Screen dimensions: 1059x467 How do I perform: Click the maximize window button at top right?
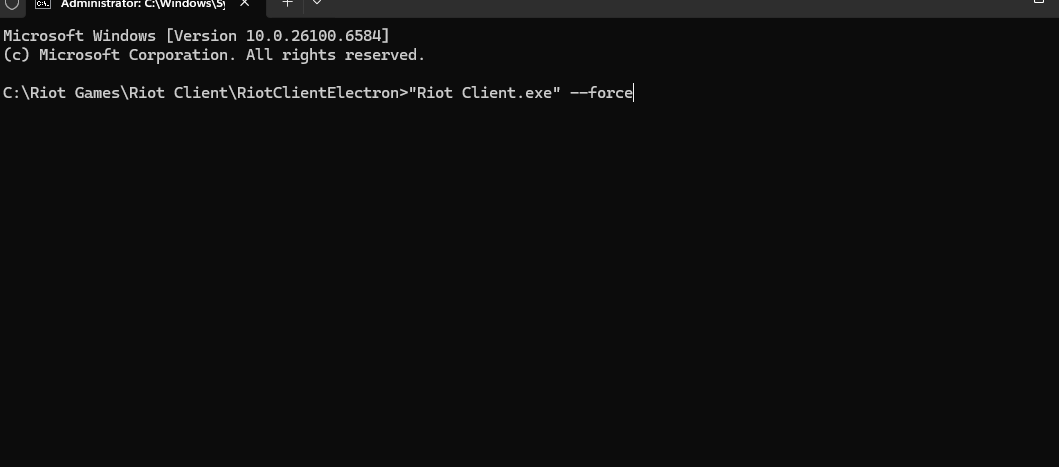pos(1039,2)
